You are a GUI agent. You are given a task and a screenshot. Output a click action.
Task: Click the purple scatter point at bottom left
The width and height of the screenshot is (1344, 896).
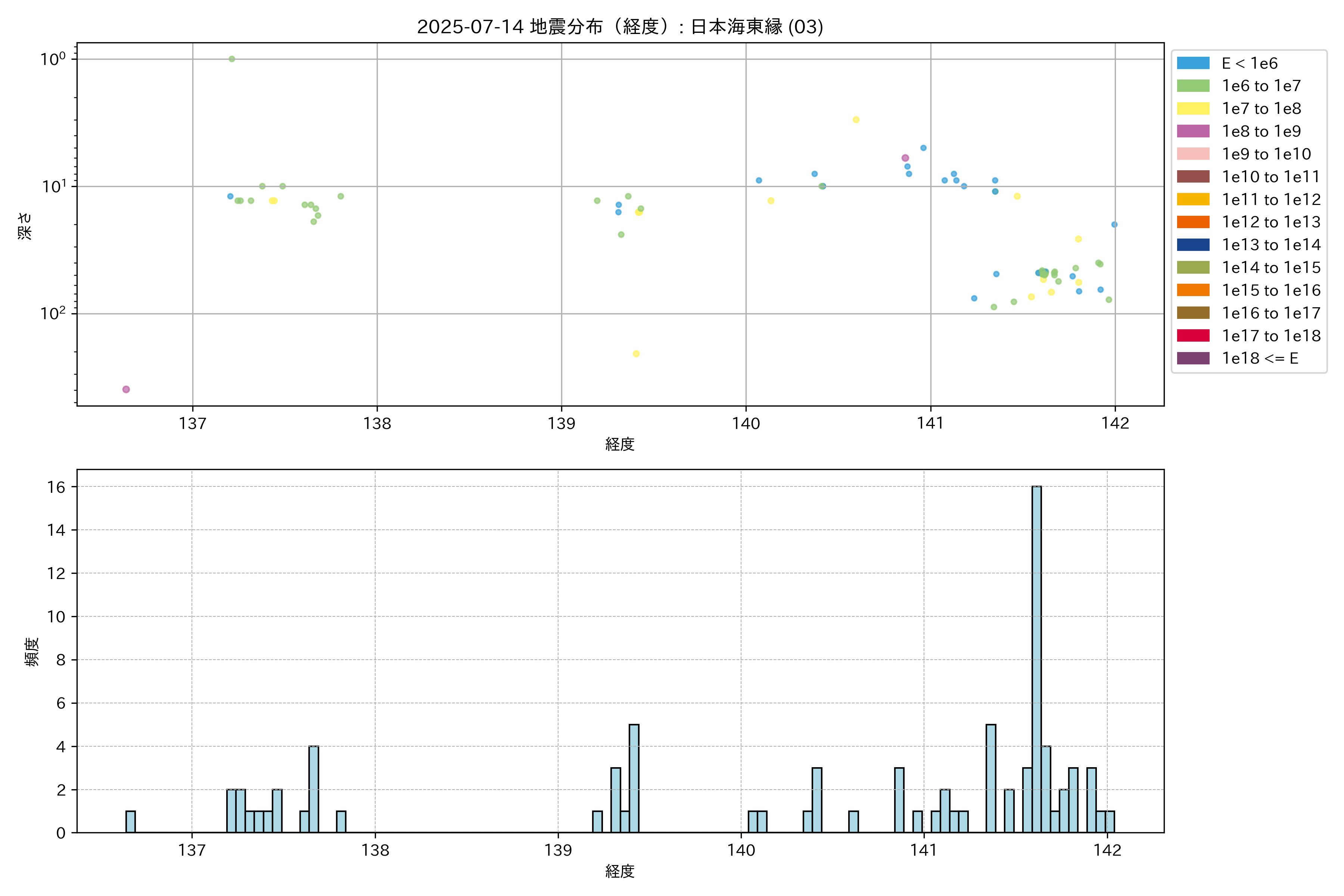coord(126,389)
